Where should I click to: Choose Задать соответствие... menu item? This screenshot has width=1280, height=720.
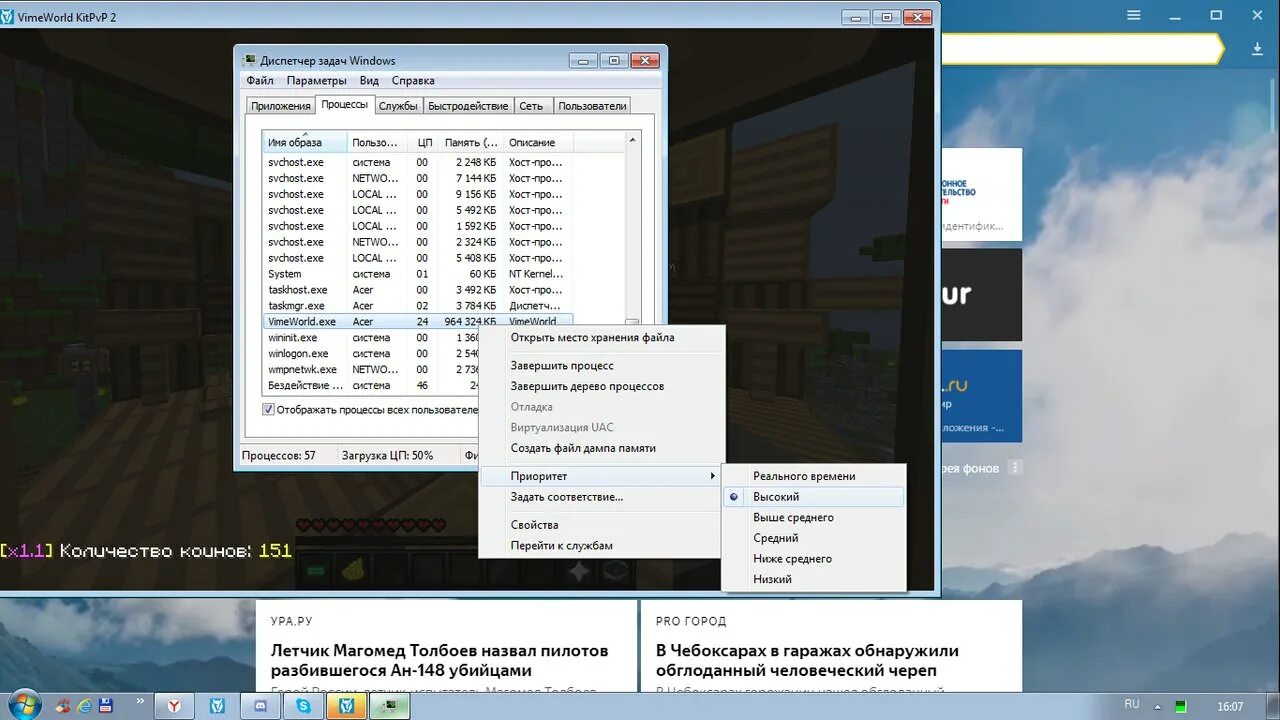tap(600, 497)
